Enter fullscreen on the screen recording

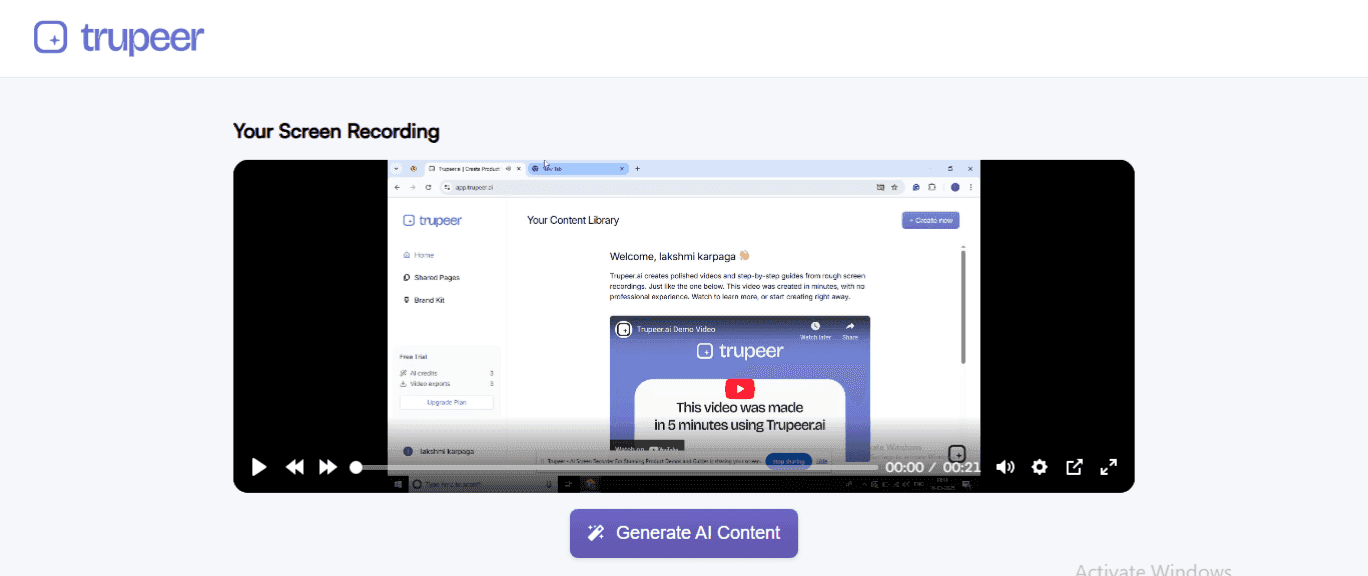(x=1108, y=467)
